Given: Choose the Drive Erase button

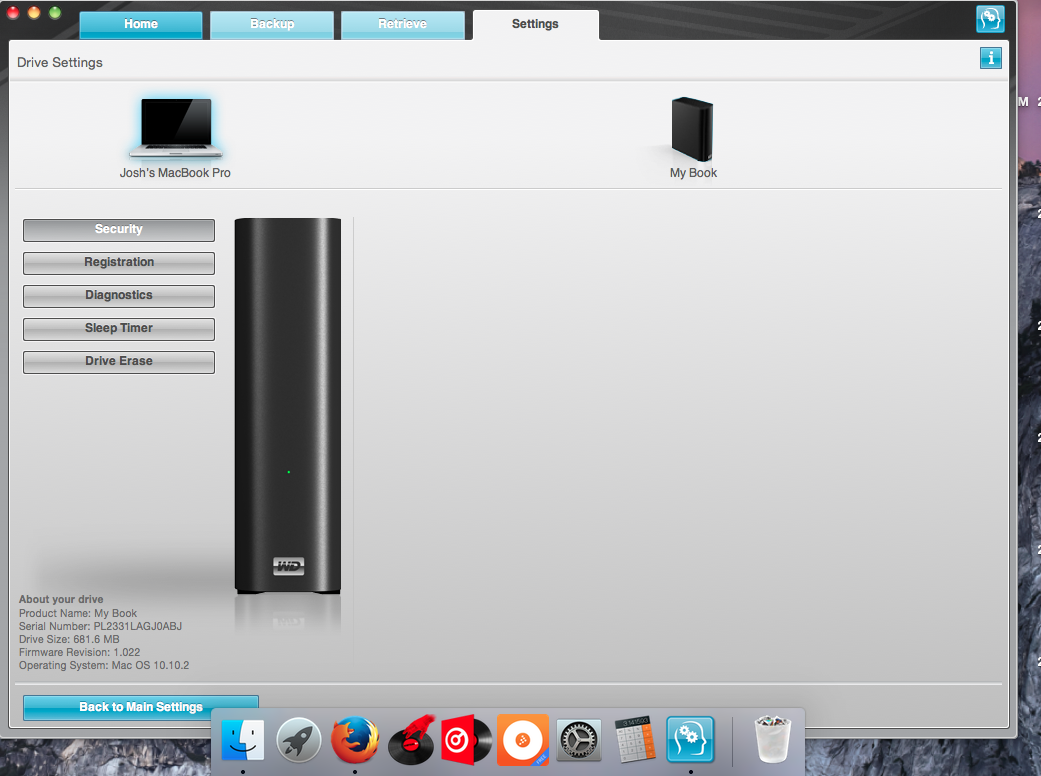Looking at the screenshot, I should pos(119,362).
